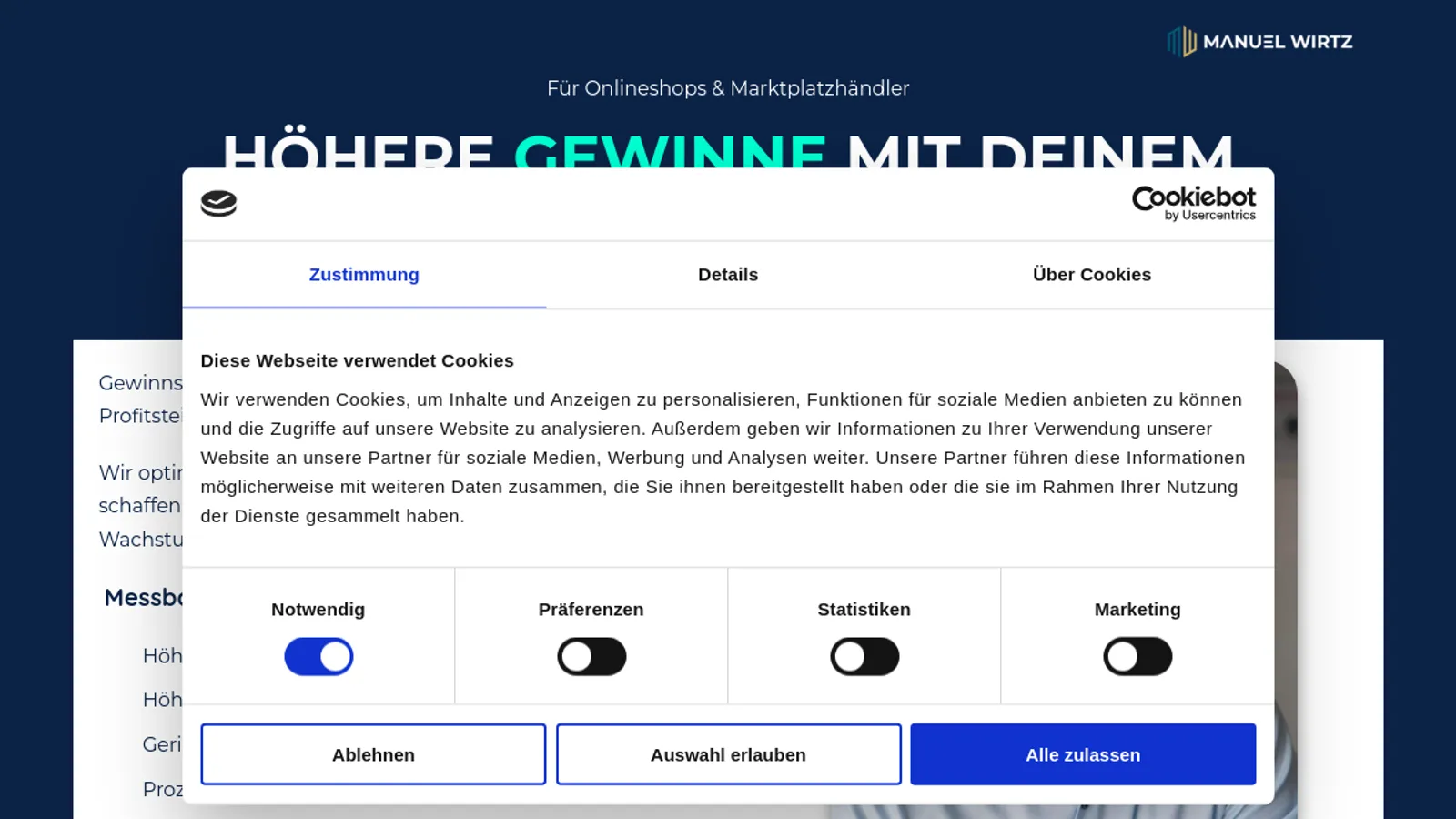Screen dimensions: 1456x819
Task: Click the 'Notwendig' category label
Action: pyautogui.click(x=318, y=610)
